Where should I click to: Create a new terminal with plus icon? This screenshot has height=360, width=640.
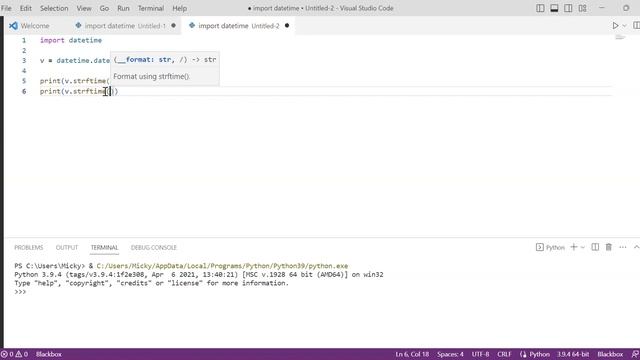pyautogui.click(x=574, y=247)
